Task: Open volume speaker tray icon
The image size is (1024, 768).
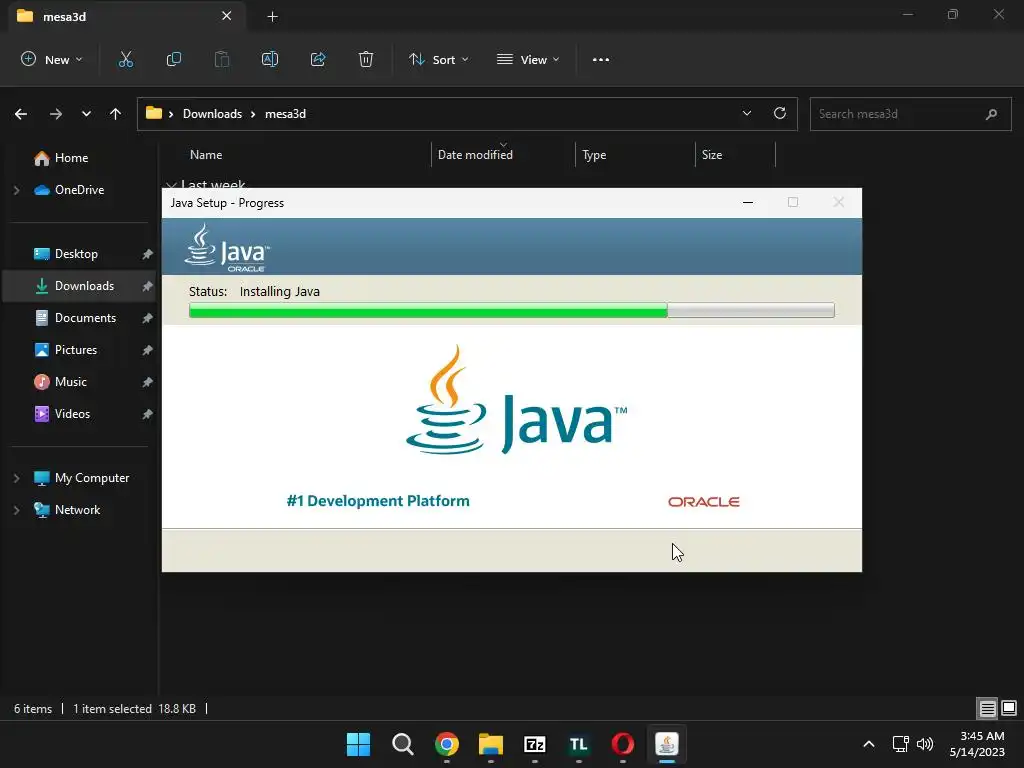Action: pos(925,744)
